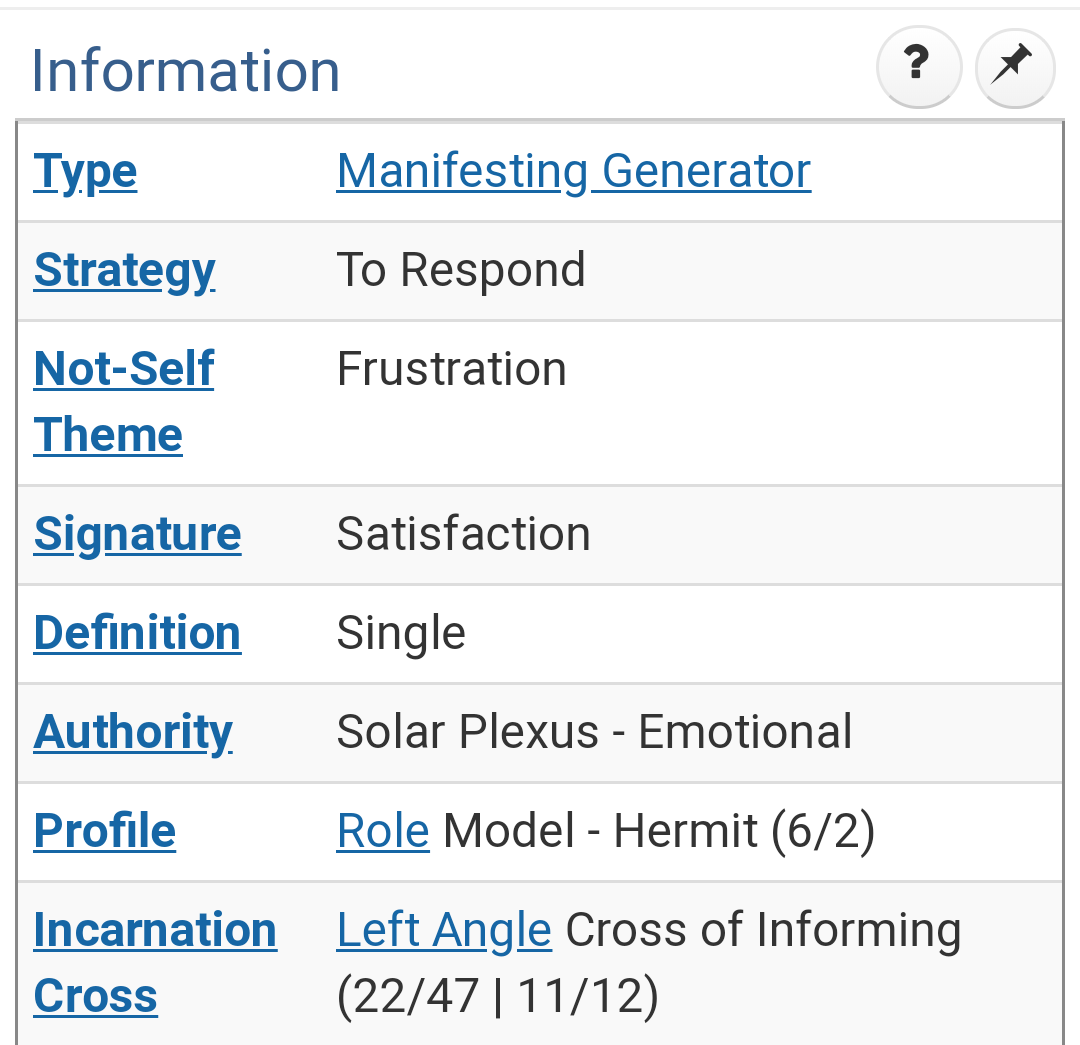Viewport: 1080px width, 1045px height.
Task: Click the Single definition value
Action: pyautogui.click(x=401, y=633)
